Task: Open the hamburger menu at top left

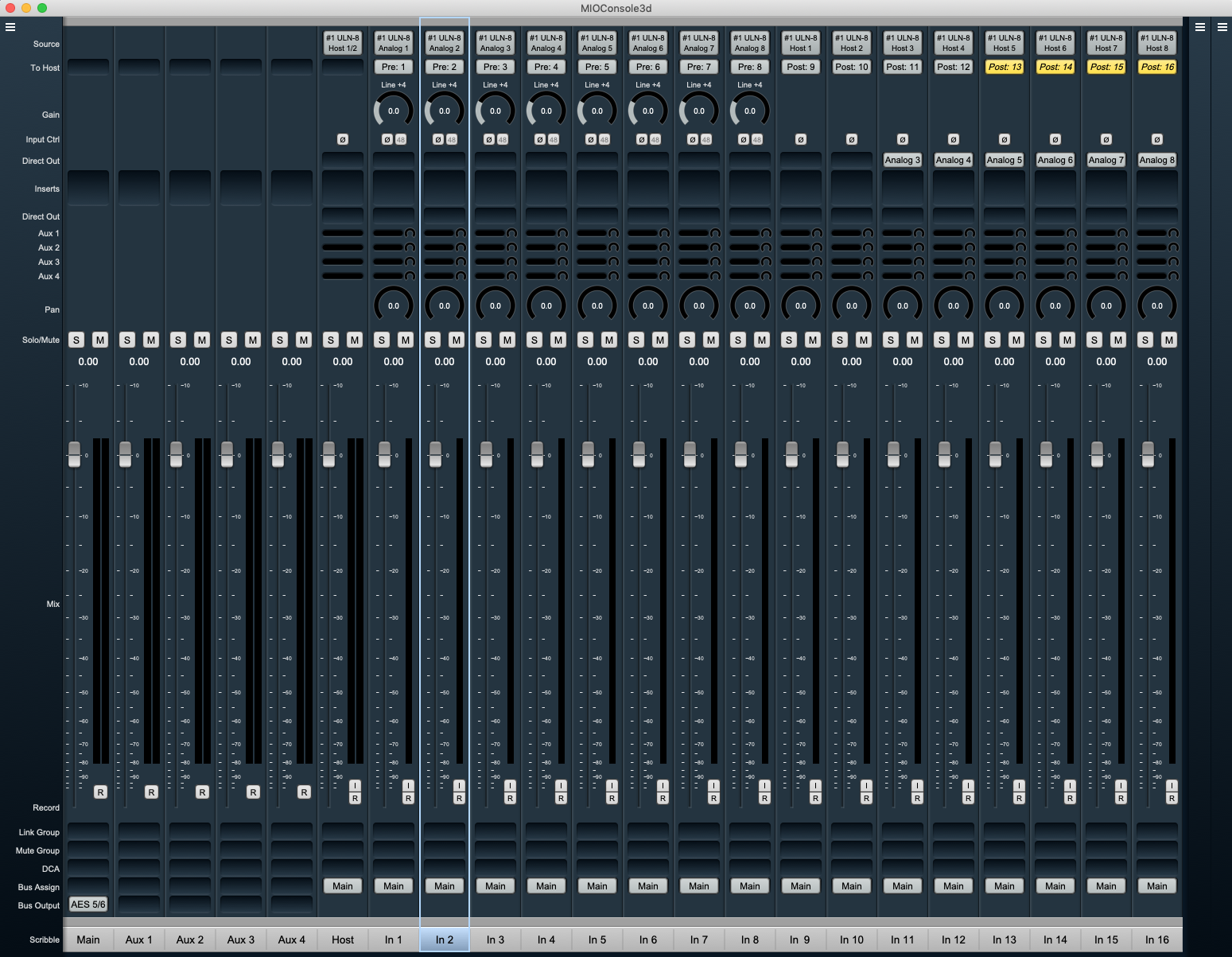Action: 10,27
